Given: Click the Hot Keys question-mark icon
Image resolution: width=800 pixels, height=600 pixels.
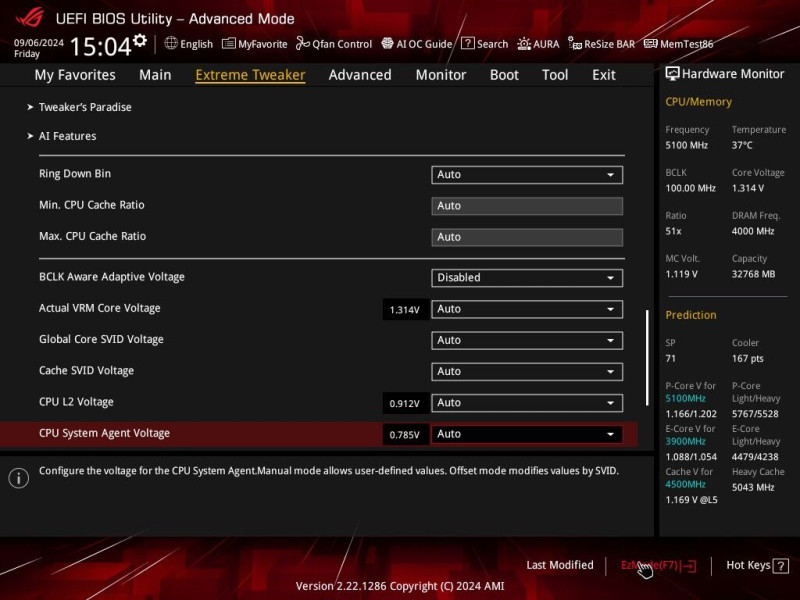Looking at the screenshot, I should [781, 565].
